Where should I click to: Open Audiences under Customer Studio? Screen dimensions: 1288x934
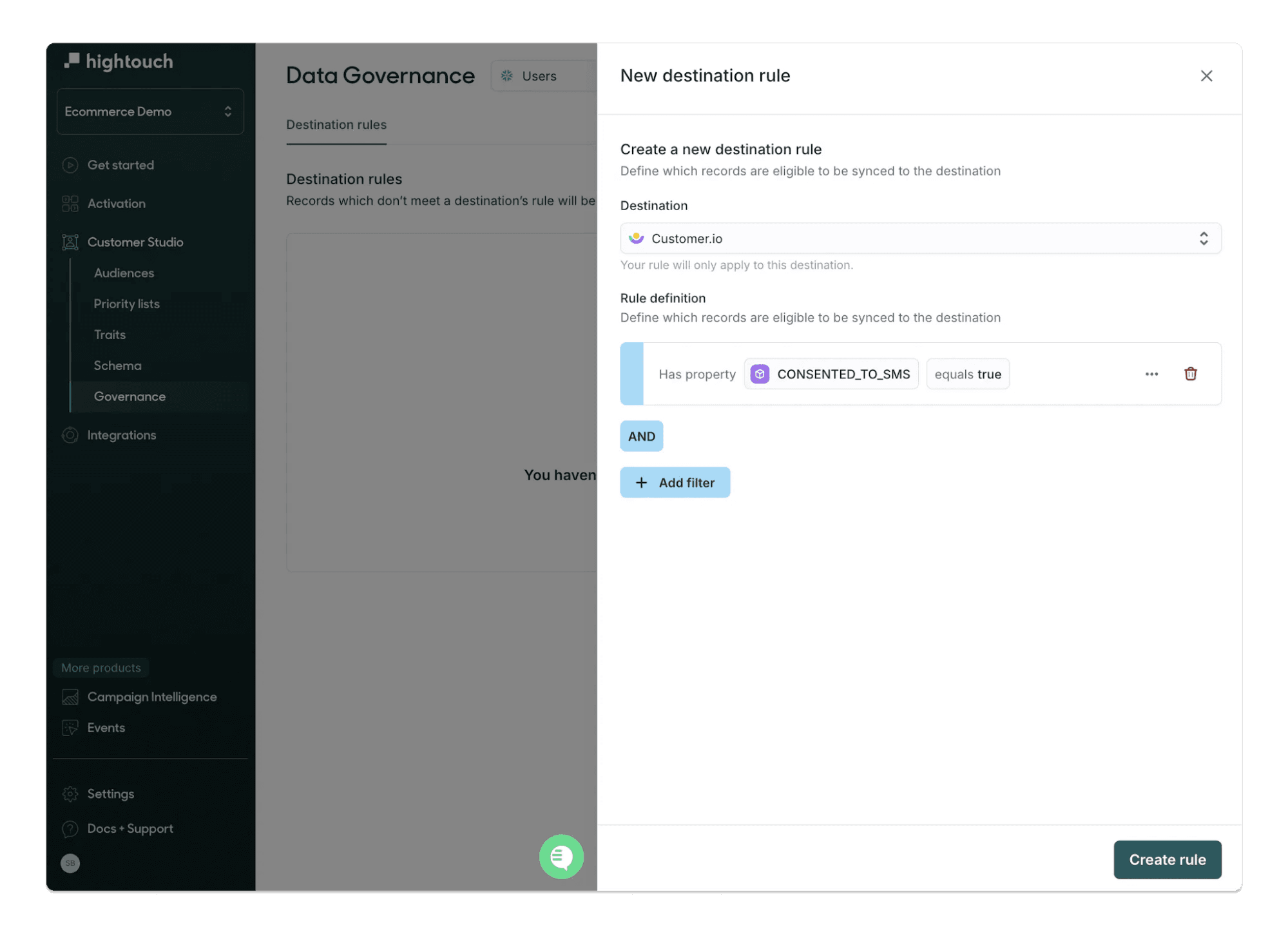point(124,273)
